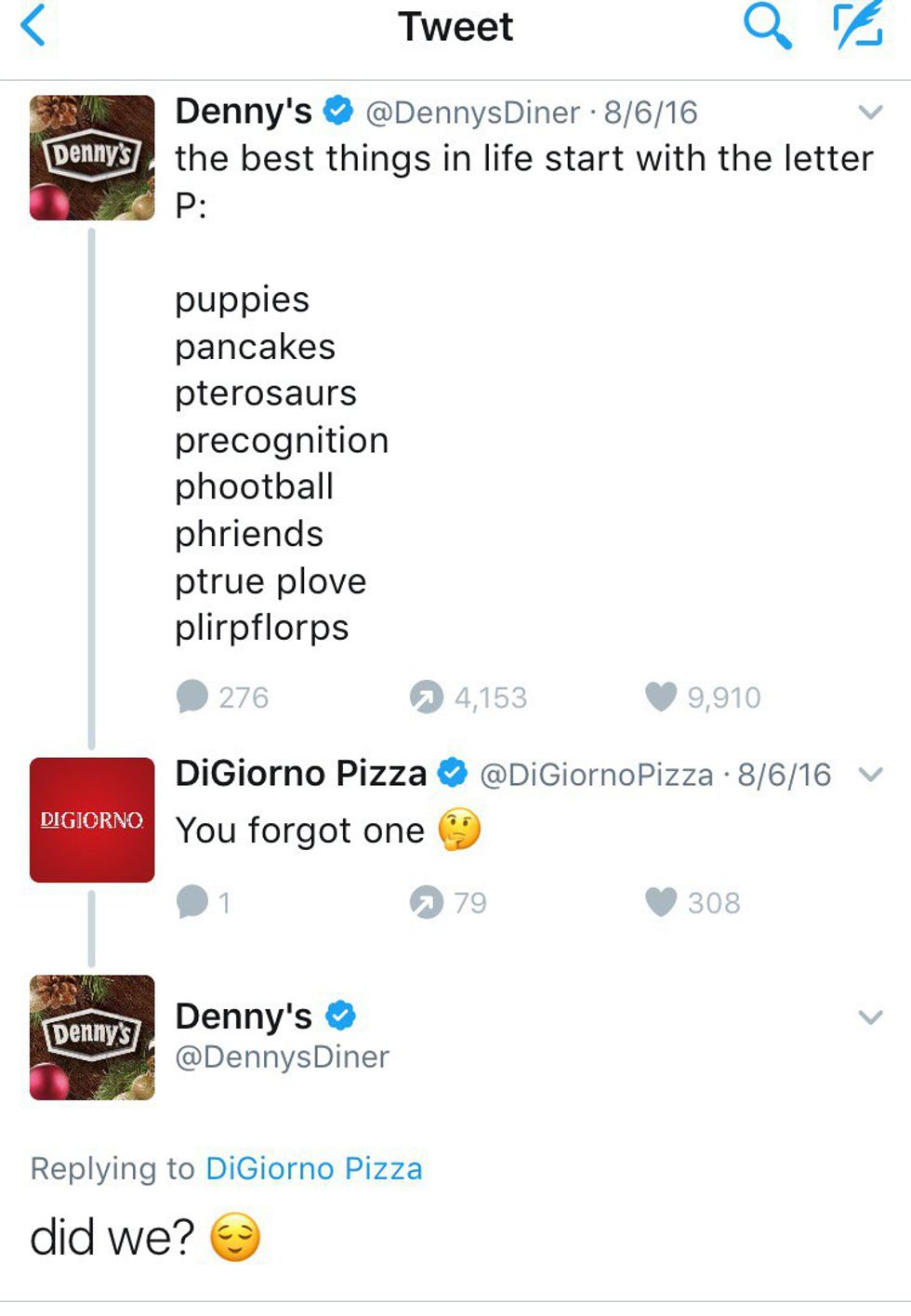This screenshot has width=911, height=1316.
Task: Reply to Denny's letter P tweet
Action: coord(192,697)
